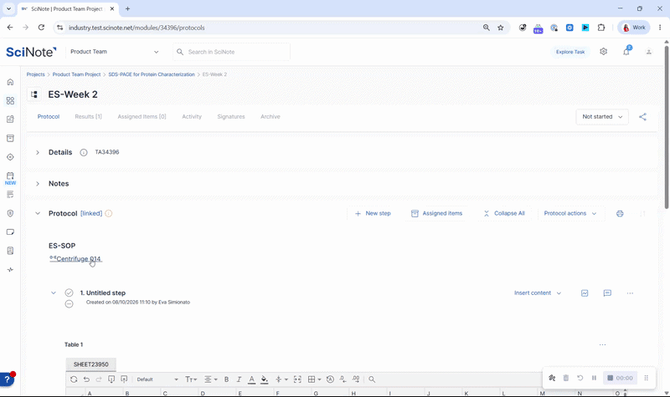Image resolution: width=670 pixels, height=397 pixels.
Task: Open the protocol print icon
Action: tap(620, 213)
